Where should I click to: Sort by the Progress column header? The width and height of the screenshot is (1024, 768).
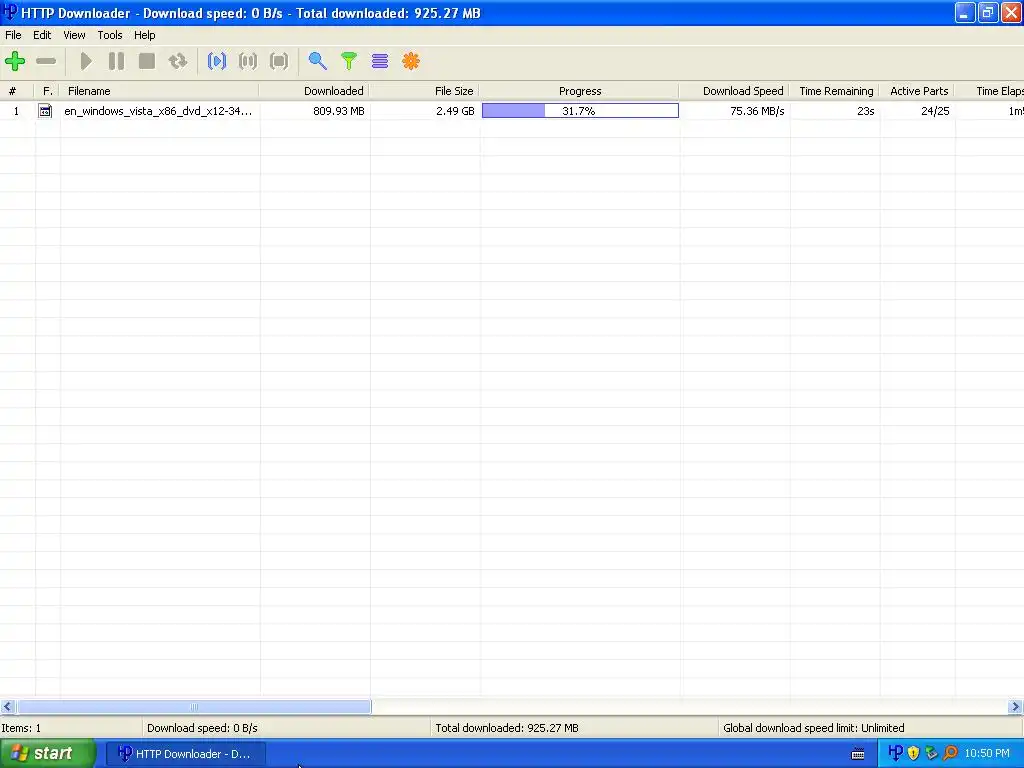pos(580,91)
